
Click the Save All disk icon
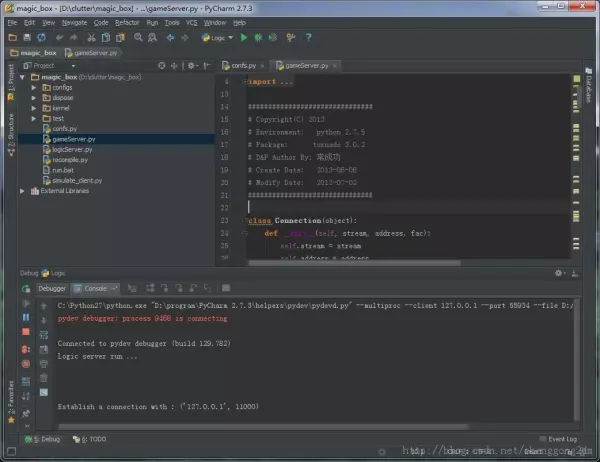pyautogui.click(x=27, y=38)
